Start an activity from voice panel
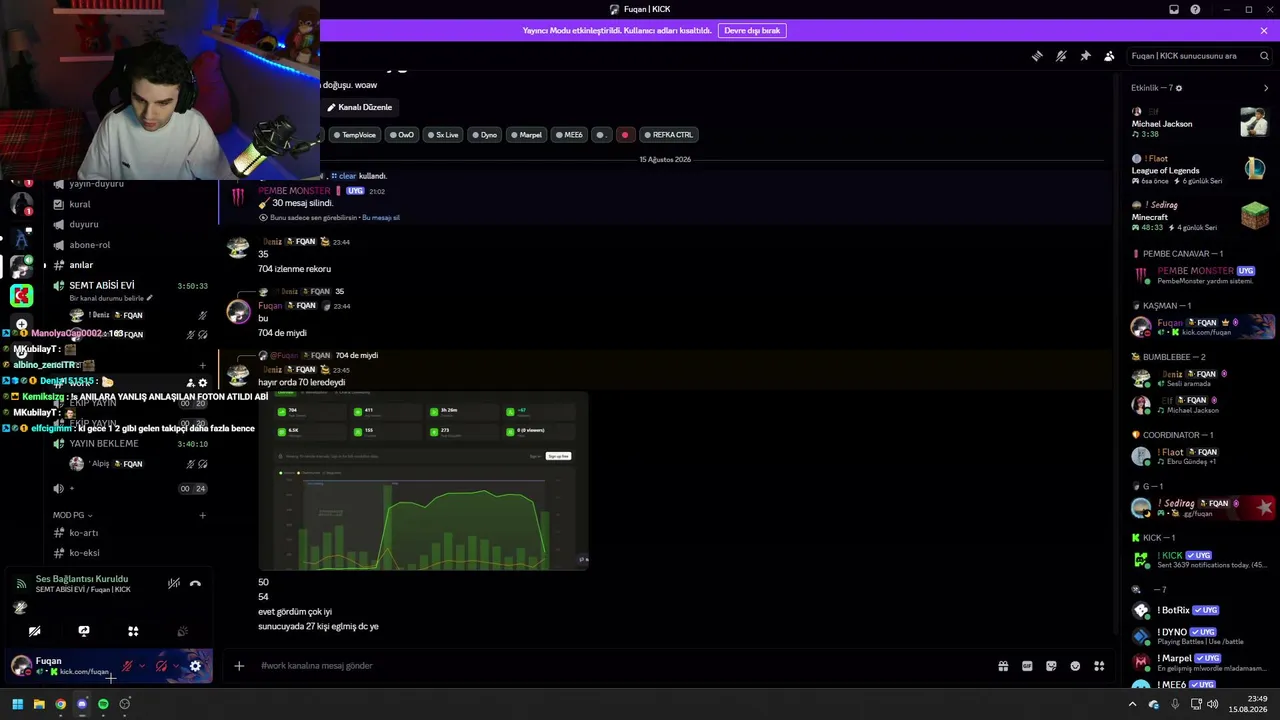Screen dimensions: 1280x720 [x=133, y=631]
